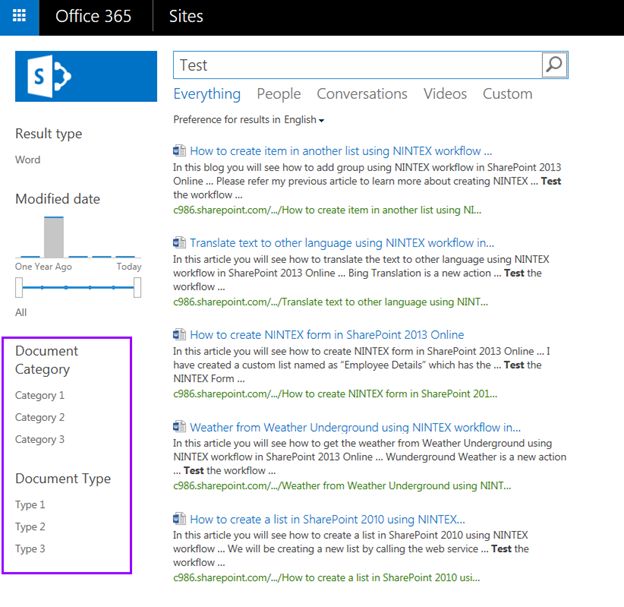Switch to the Everything search tab
Screen dimensions: 624x607
pos(207,94)
